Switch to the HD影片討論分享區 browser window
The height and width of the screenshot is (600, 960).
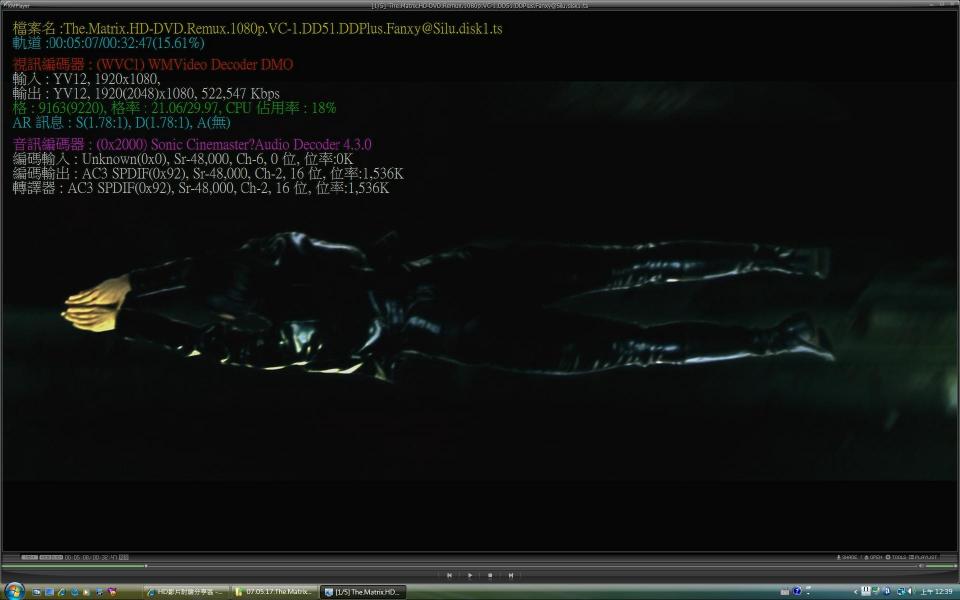click(x=187, y=592)
